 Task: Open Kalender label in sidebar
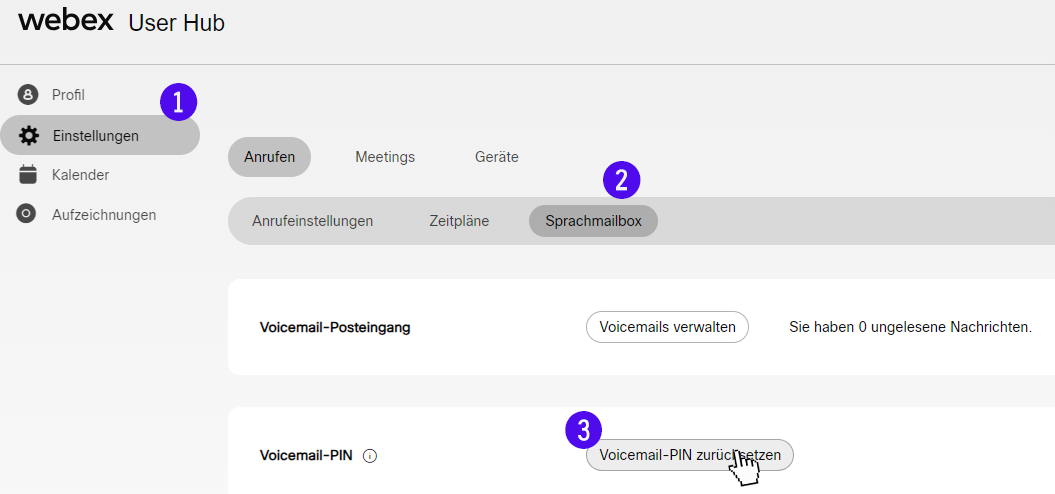[x=80, y=175]
